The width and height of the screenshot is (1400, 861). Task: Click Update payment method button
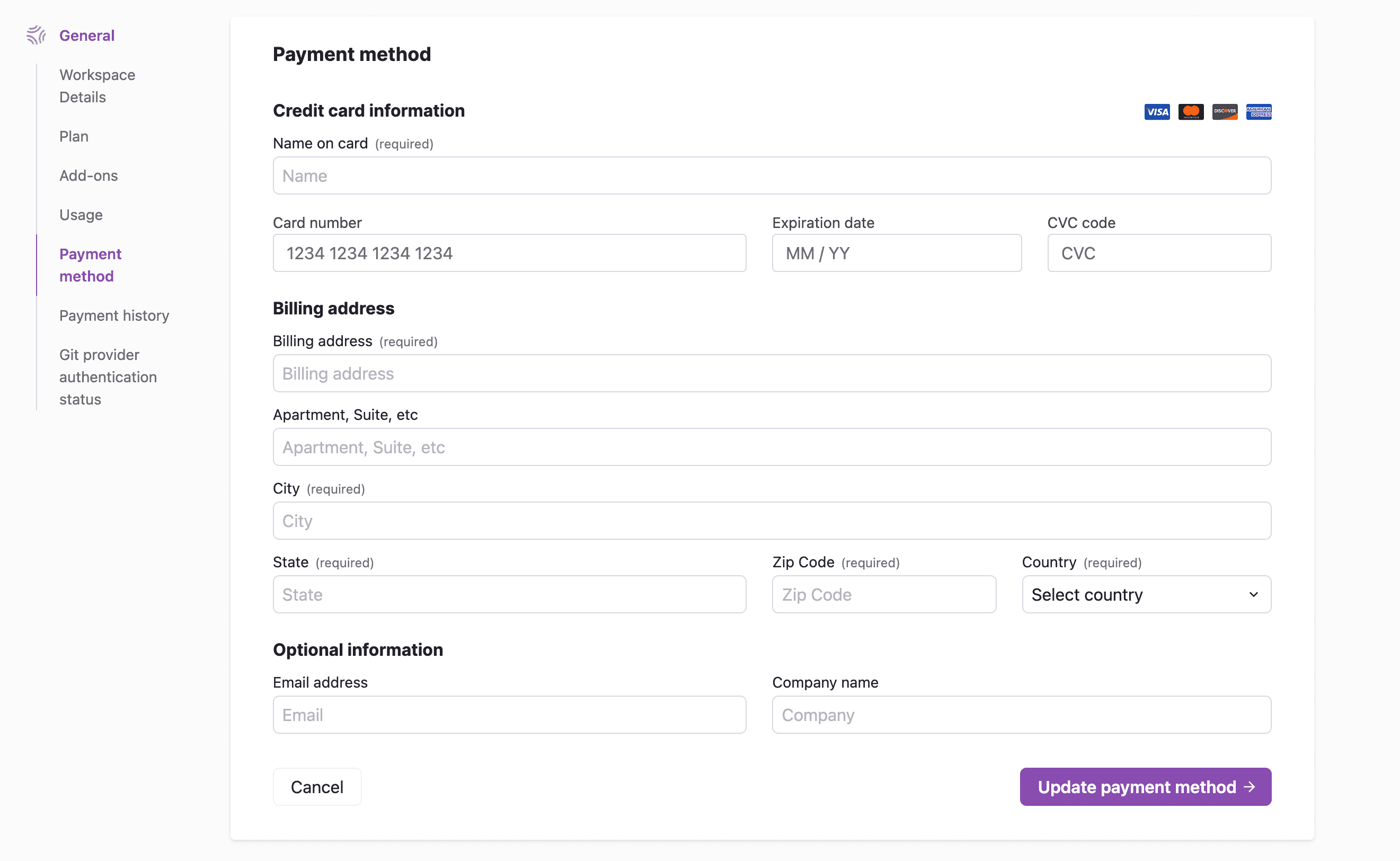click(x=1145, y=787)
